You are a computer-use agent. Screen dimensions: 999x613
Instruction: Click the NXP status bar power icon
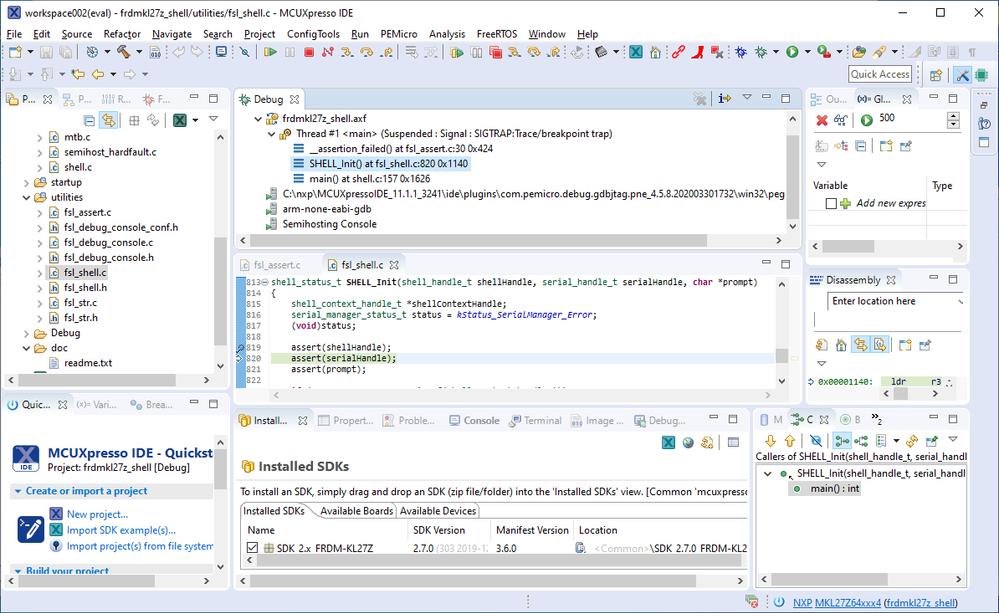point(779,602)
